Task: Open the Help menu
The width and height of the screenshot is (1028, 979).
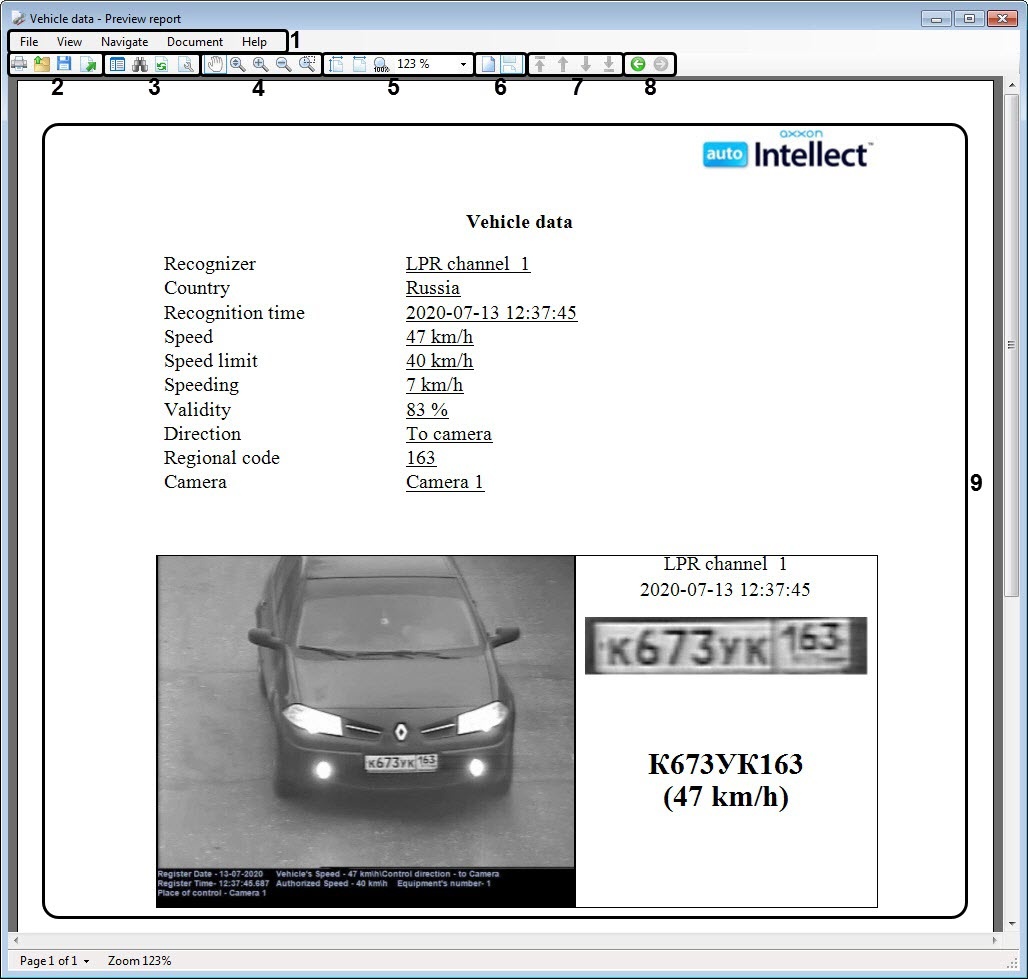Action: point(254,41)
